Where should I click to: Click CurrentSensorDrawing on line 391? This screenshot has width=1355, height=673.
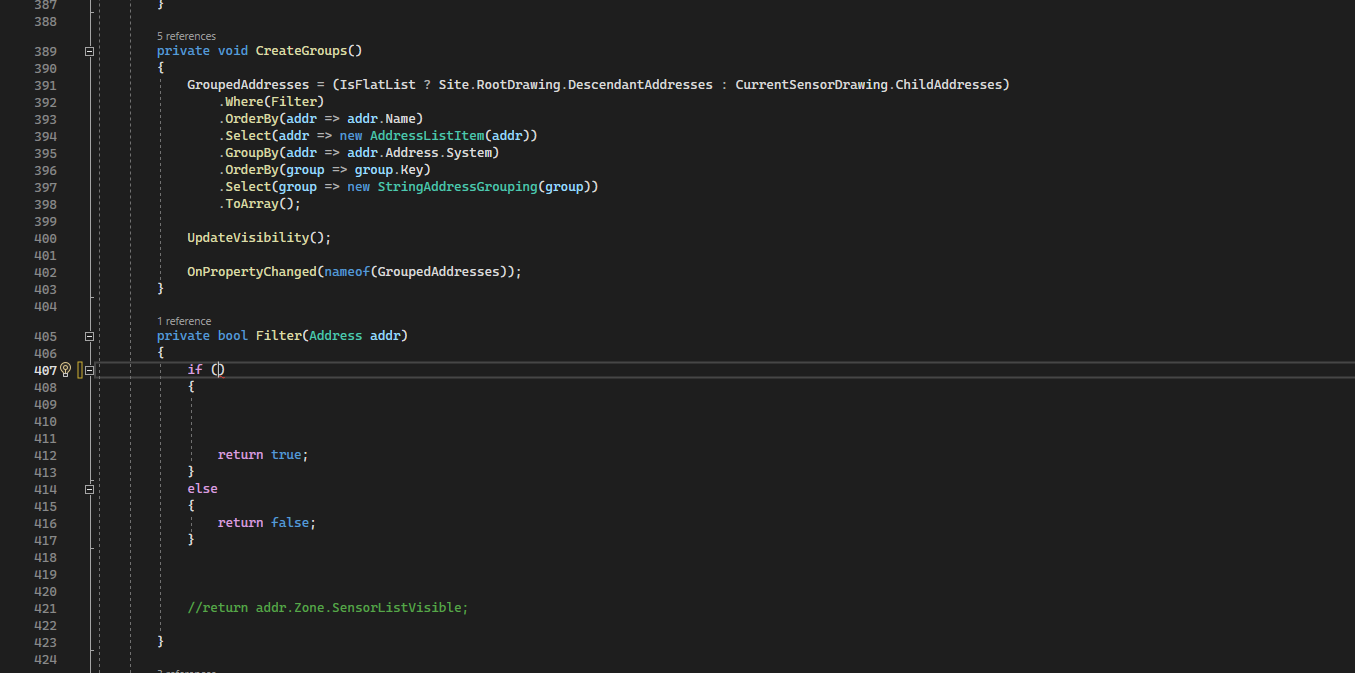coord(811,85)
